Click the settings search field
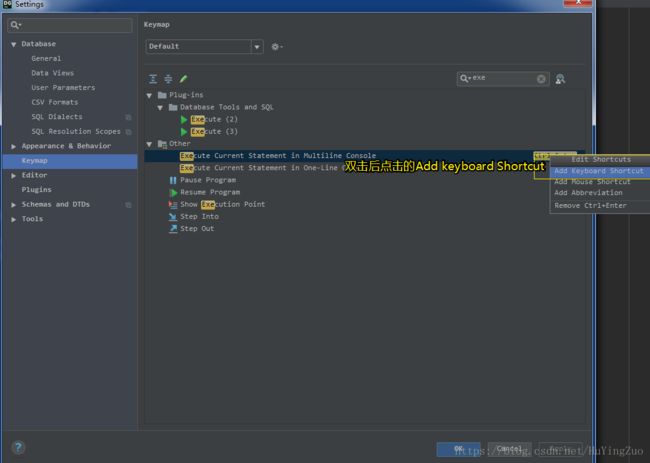This screenshot has height=463, width=650. click(70, 24)
